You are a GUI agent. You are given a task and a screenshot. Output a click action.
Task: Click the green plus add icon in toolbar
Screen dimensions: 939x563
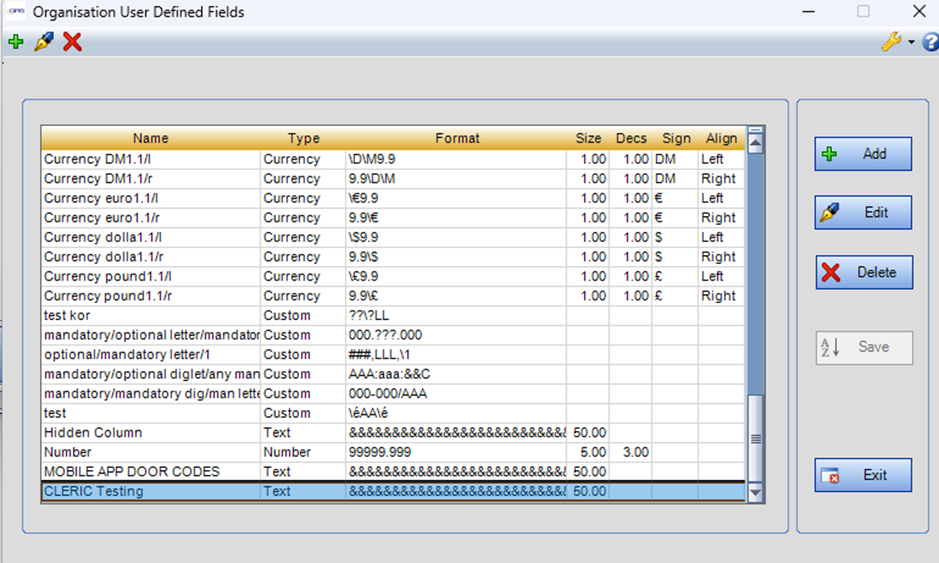15,42
